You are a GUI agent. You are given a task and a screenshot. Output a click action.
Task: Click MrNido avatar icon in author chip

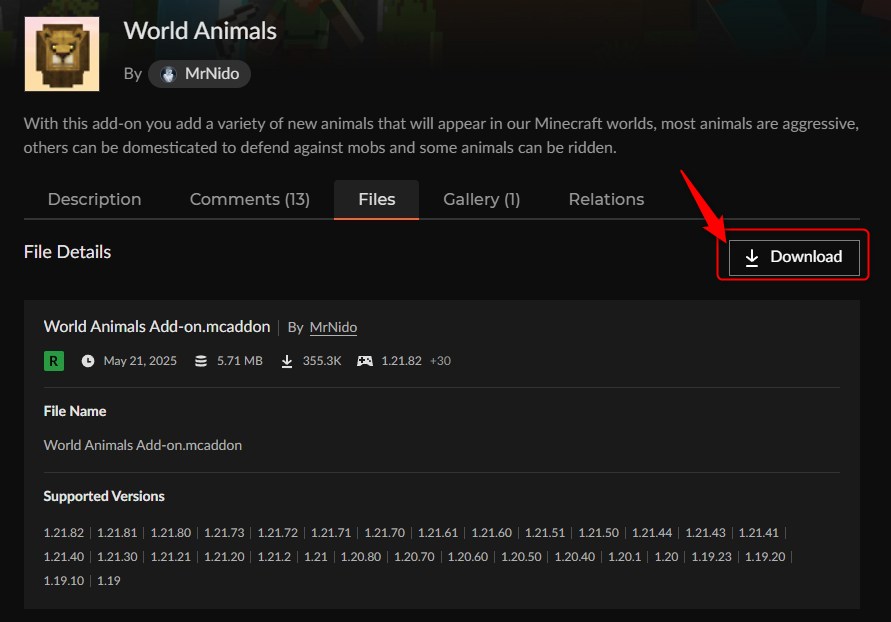pos(168,74)
